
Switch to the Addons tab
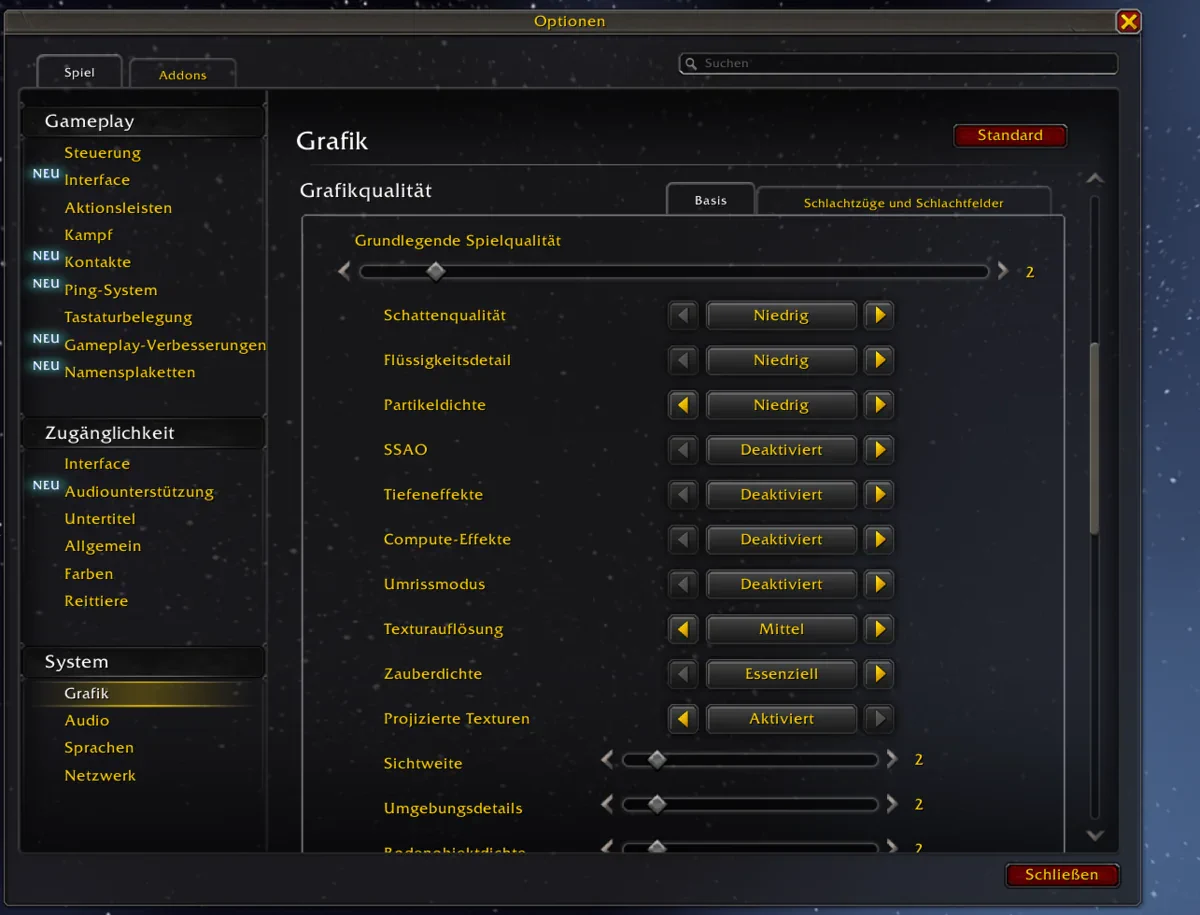click(x=183, y=74)
